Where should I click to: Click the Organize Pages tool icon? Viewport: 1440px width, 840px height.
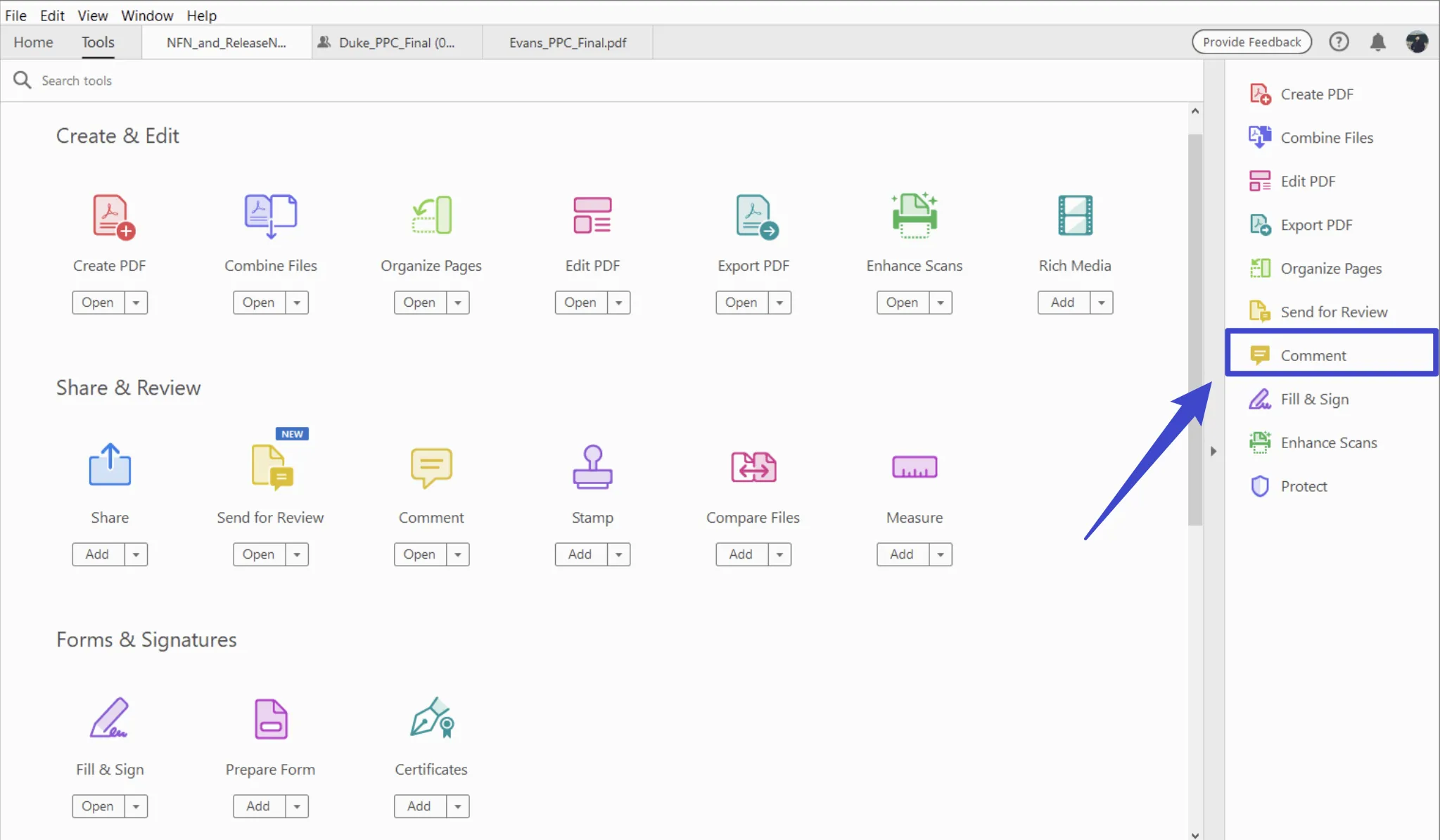[x=431, y=215]
